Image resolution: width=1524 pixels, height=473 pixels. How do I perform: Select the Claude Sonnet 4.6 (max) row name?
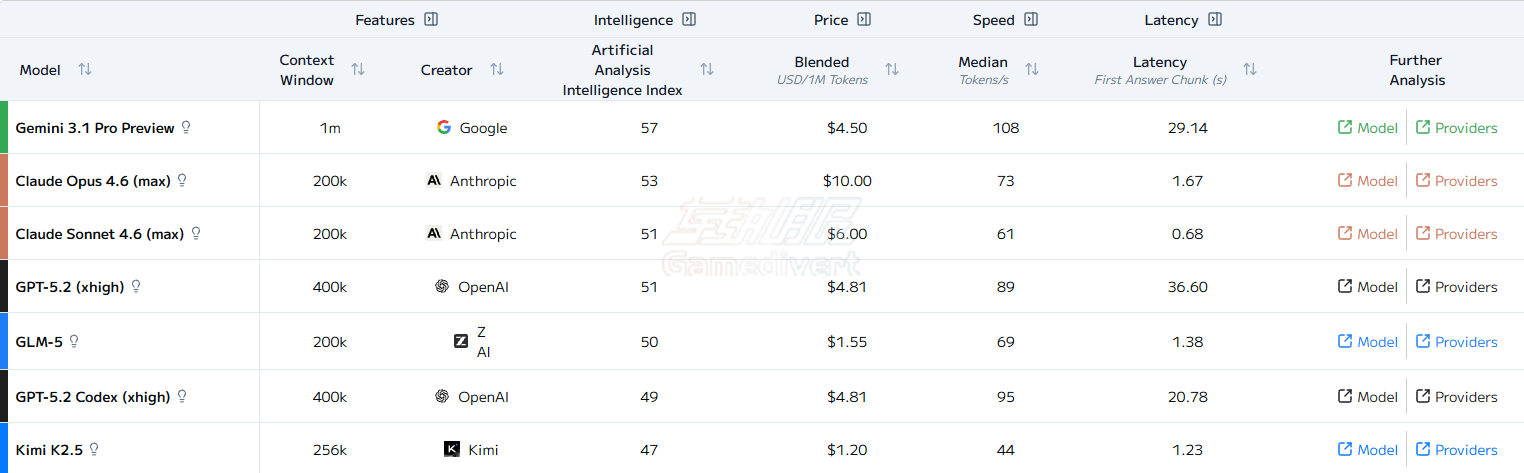(100, 234)
